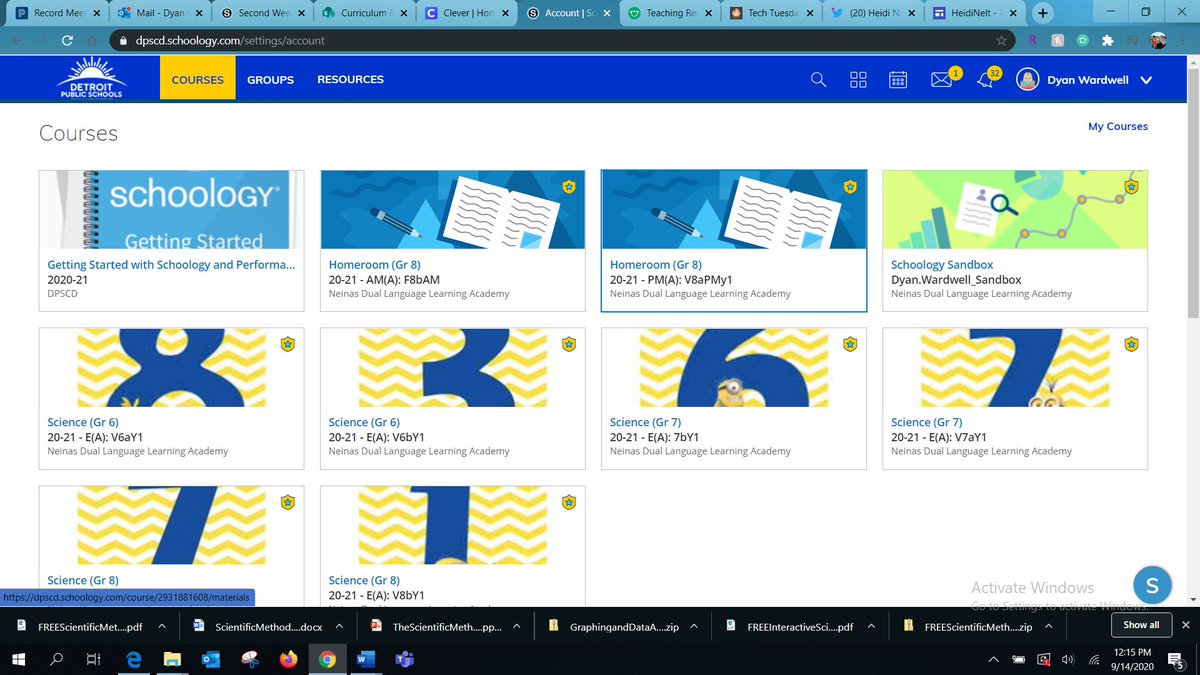The image size is (1200, 675).
Task: Expand options for FREEInteractiveSci....pdf download
Action: coord(870,626)
